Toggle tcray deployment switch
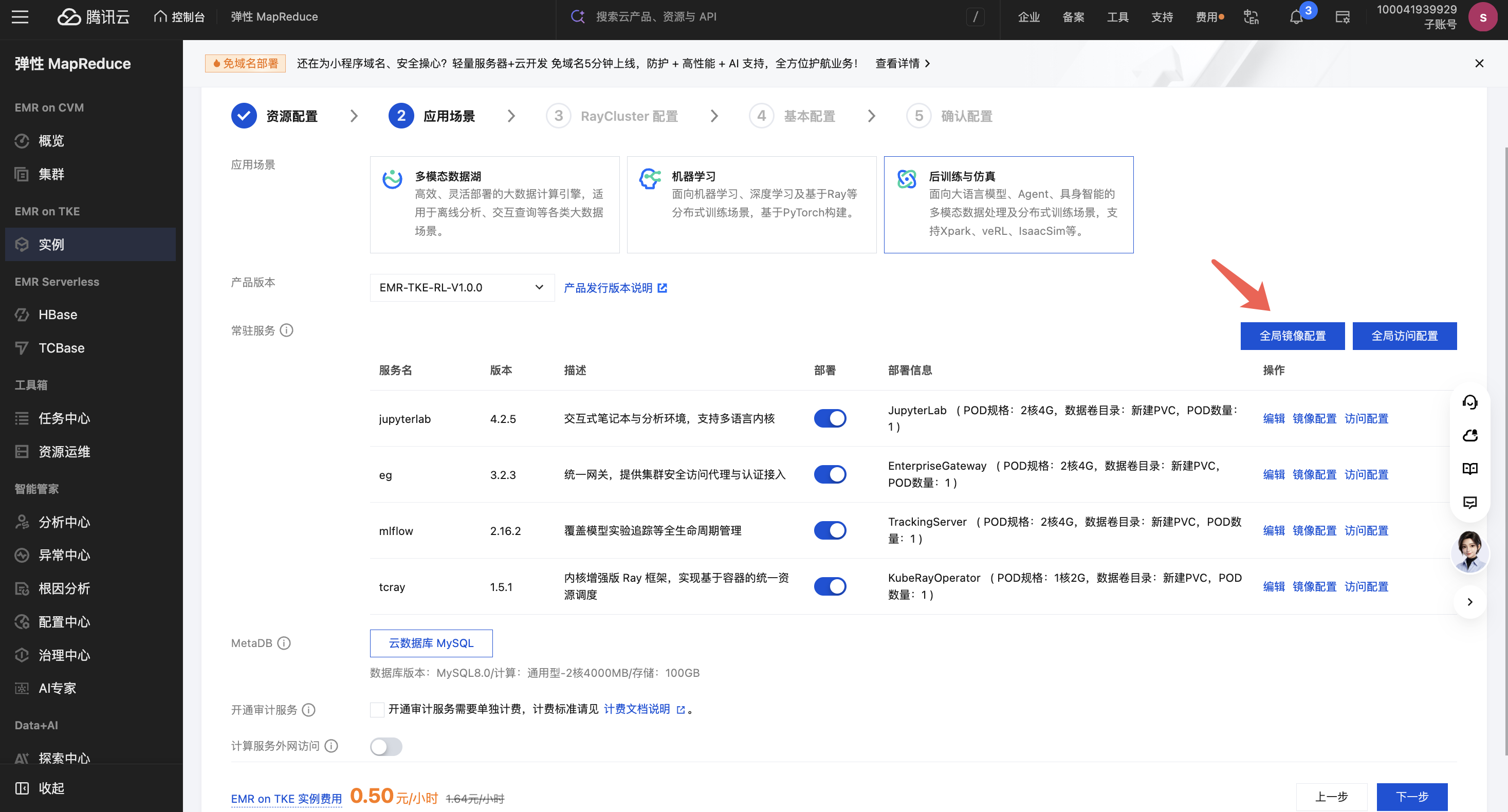Screen dimensions: 1508x812 (x=830, y=586)
